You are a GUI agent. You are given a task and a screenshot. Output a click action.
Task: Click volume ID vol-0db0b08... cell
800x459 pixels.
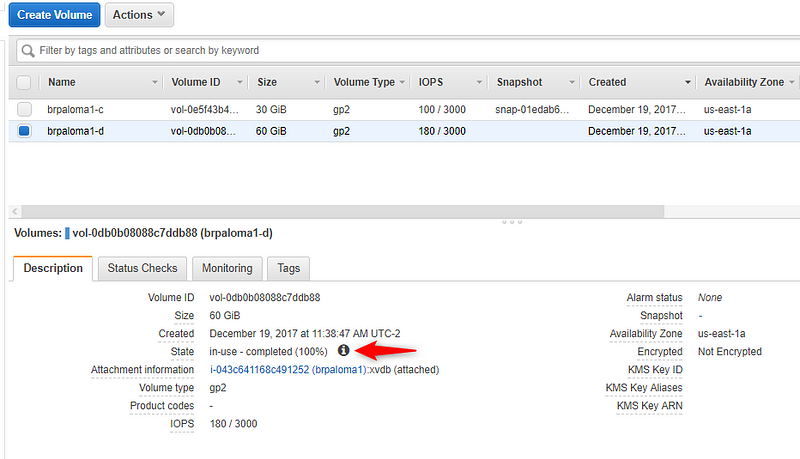pos(203,131)
